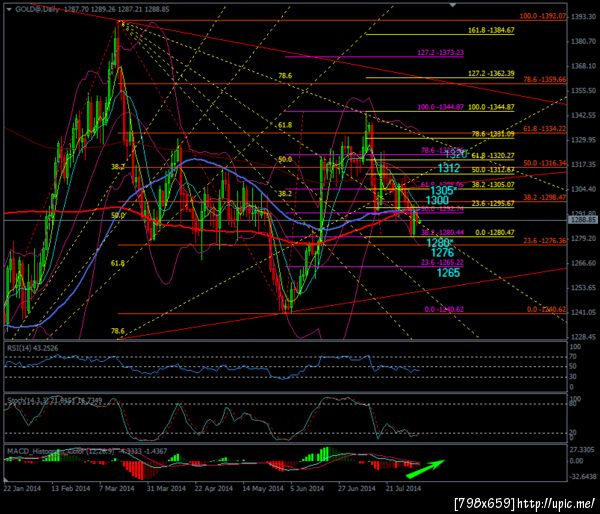Select the orange '23.6 -1276.36' level label
The width and height of the screenshot is (600, 514).
coord(545,240)
